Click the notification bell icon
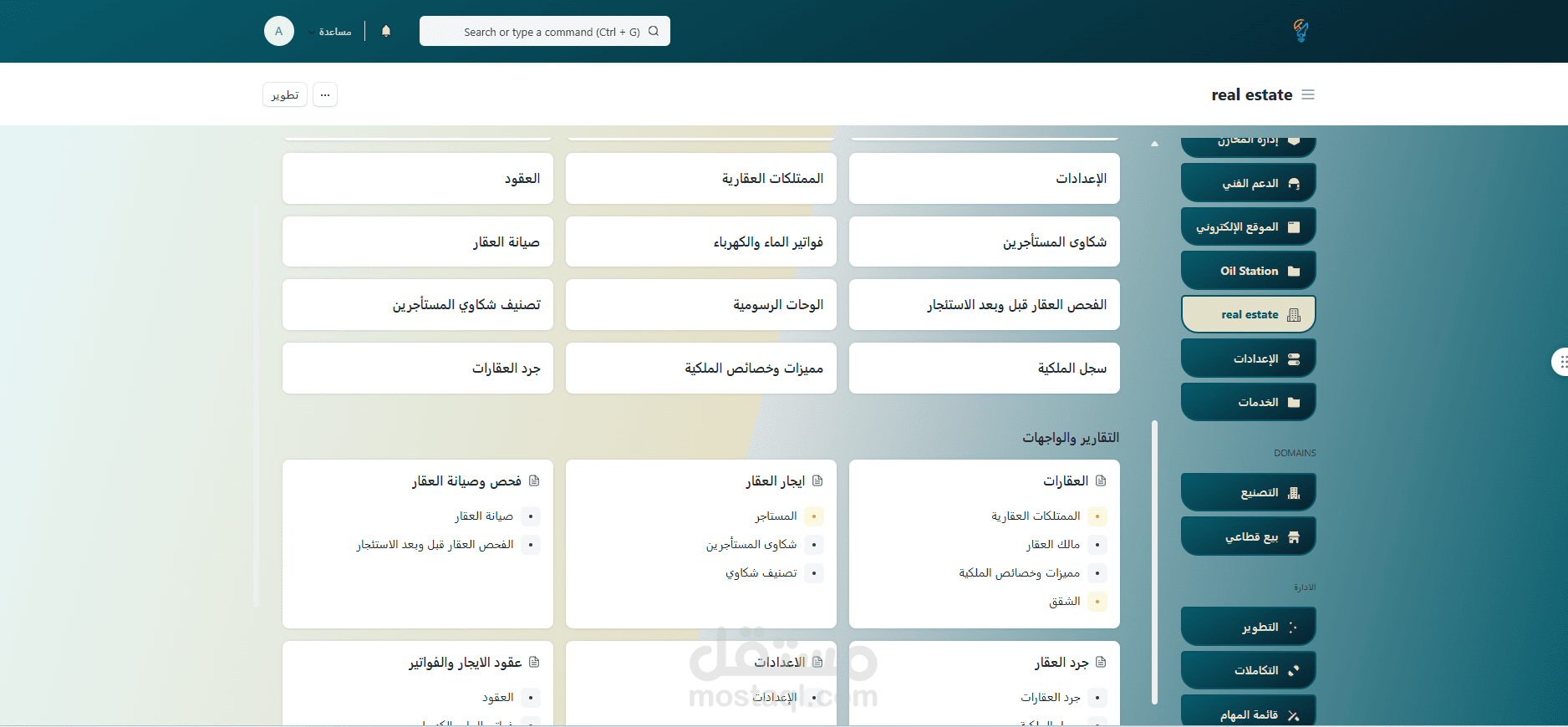This screenshot has width=1568, height=727. [x=386, y=31]
